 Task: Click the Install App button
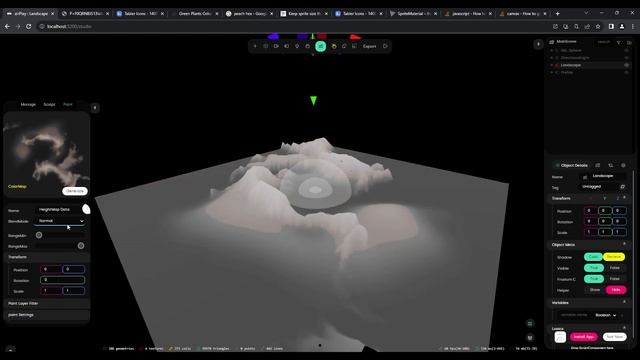tap(583, 337)
